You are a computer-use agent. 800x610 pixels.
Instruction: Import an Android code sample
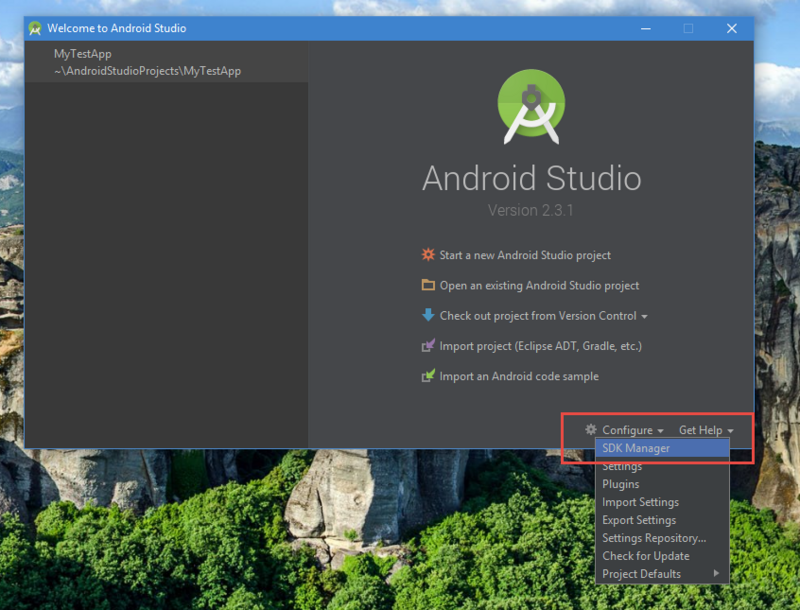(x=519, y=376)
